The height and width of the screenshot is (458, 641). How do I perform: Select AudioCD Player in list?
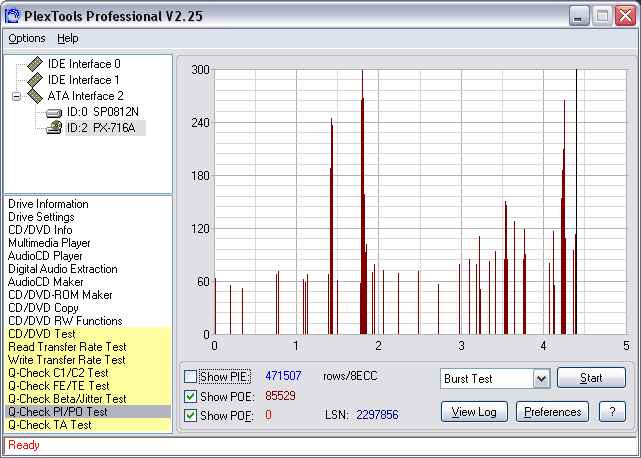click(45, 256)
